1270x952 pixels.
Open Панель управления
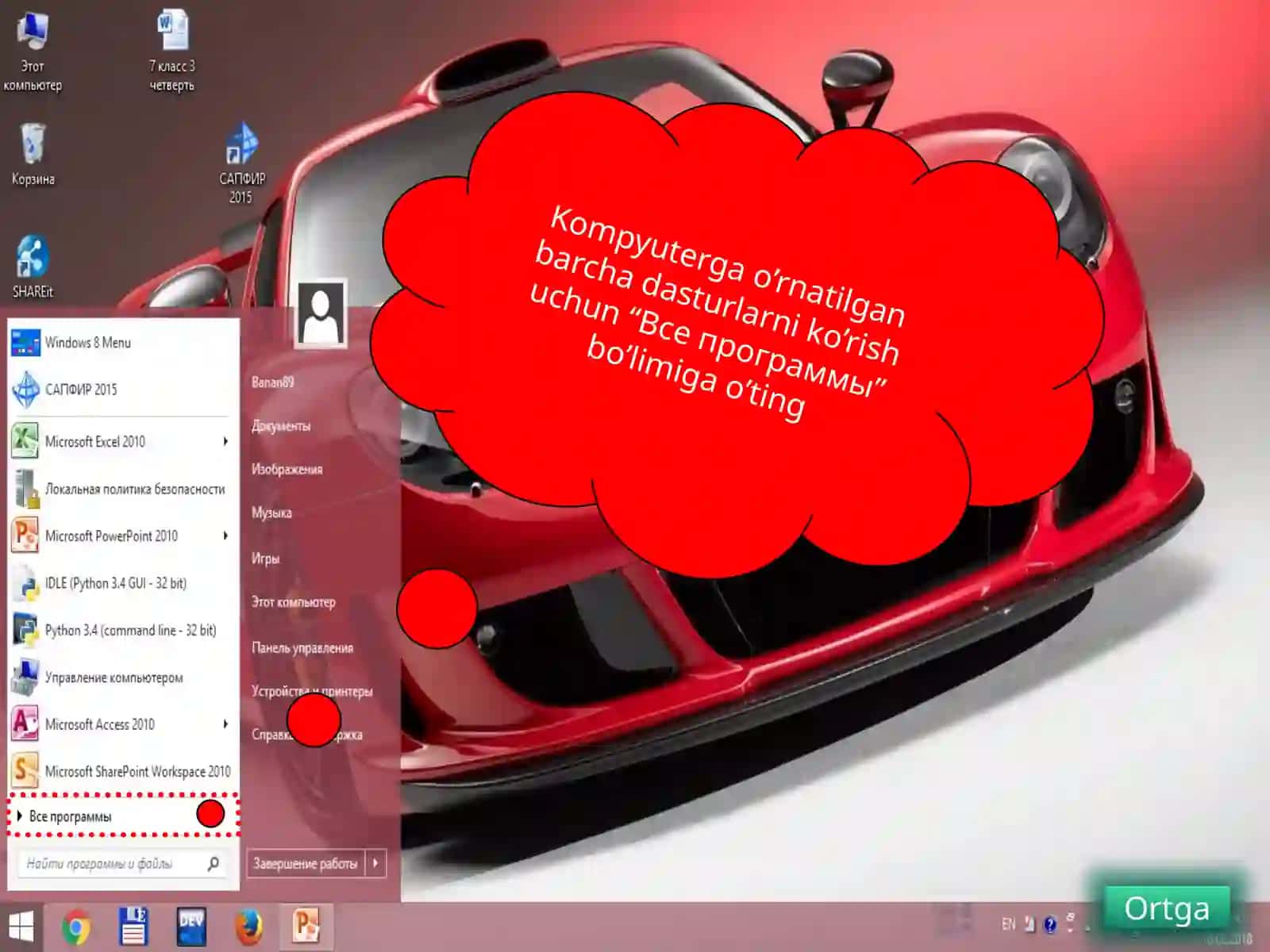302,648
